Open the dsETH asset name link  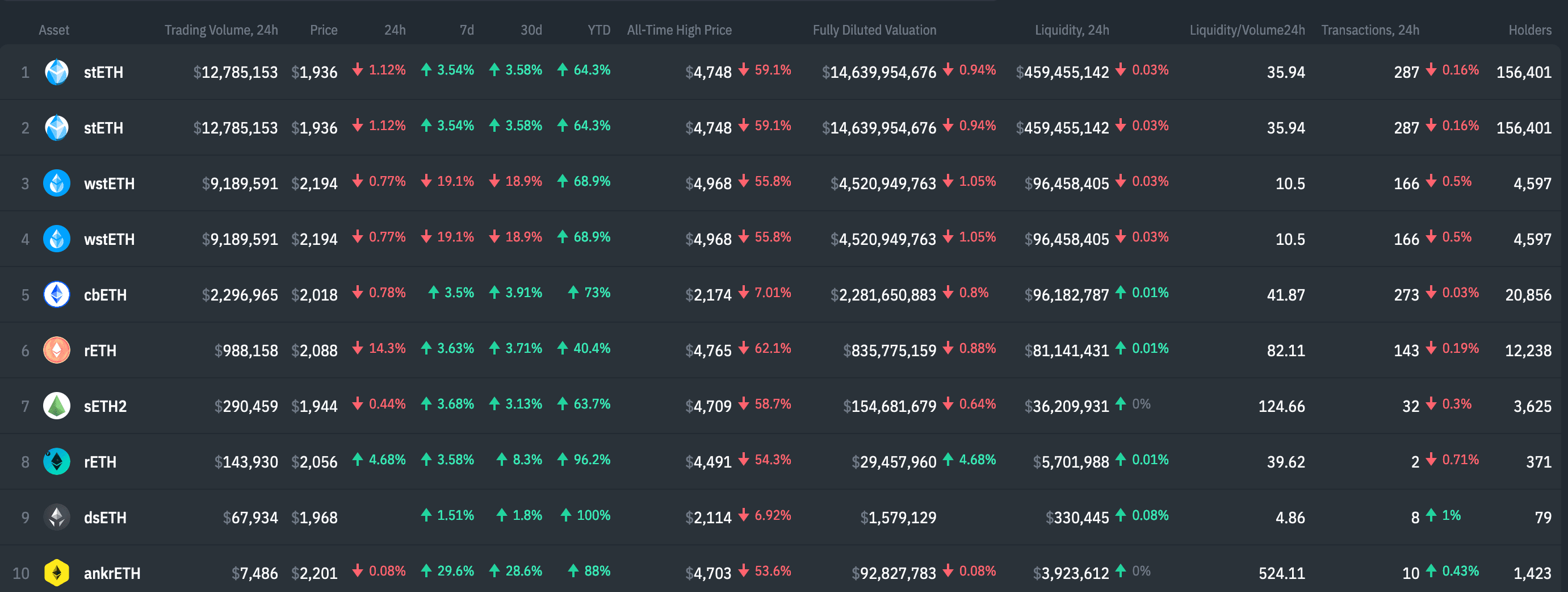[105, 518]
